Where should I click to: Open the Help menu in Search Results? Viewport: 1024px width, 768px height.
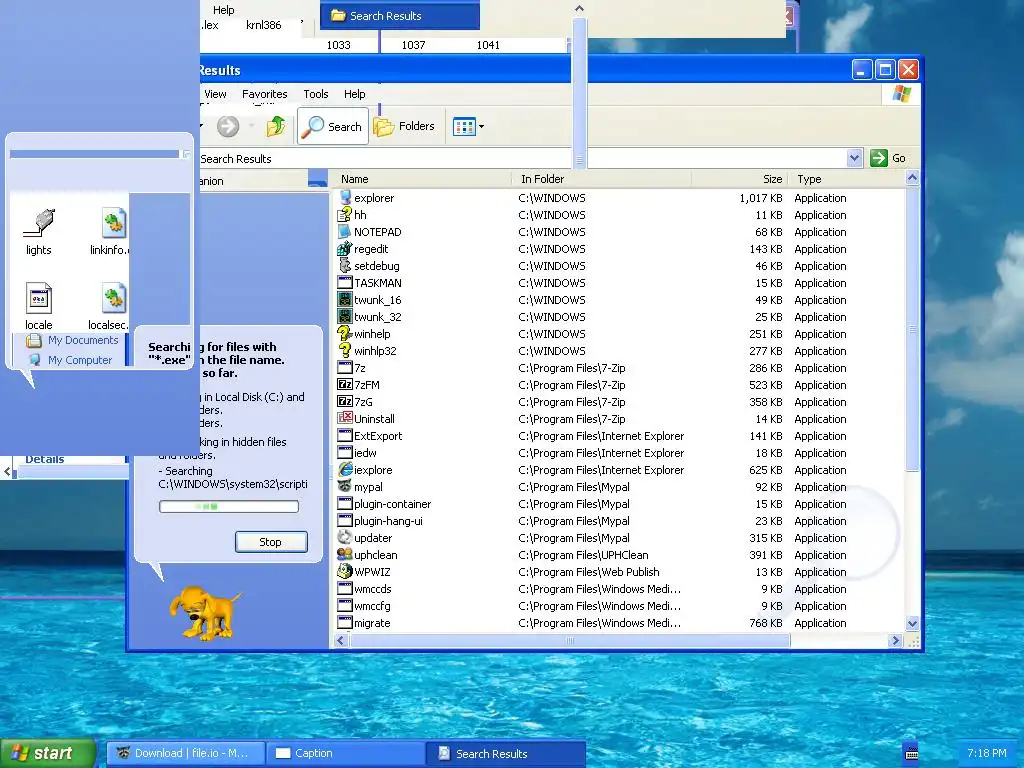pos(355,94)
